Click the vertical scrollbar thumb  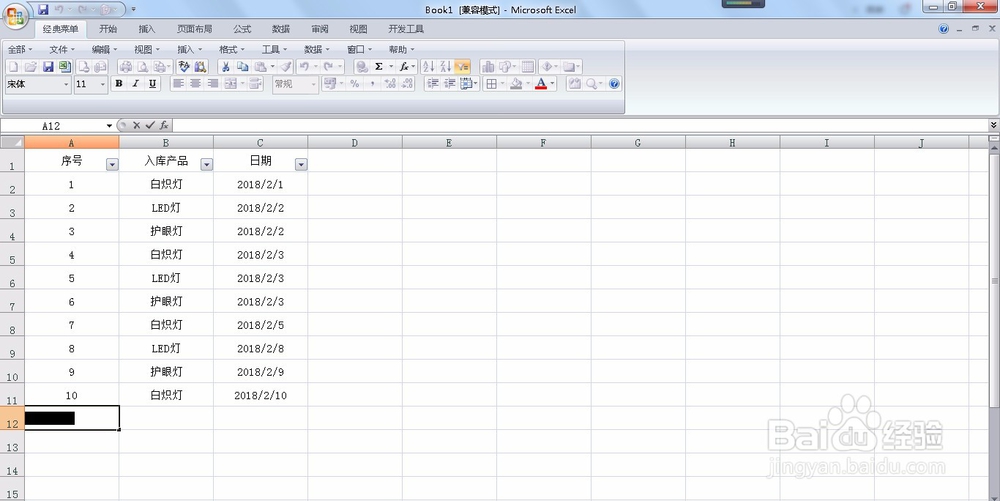(x=994, y=279)
